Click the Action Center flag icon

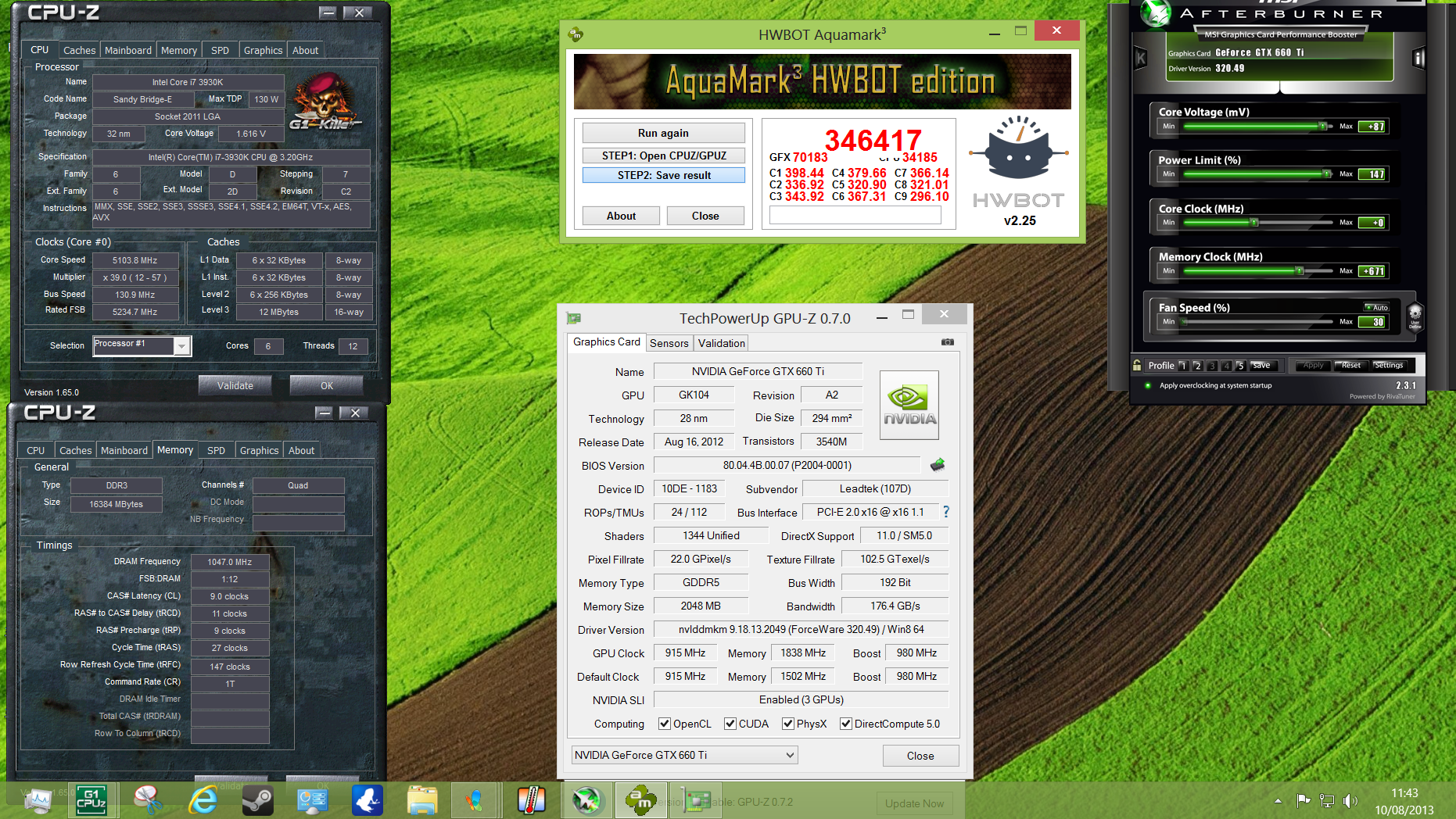pos(1303,800)
